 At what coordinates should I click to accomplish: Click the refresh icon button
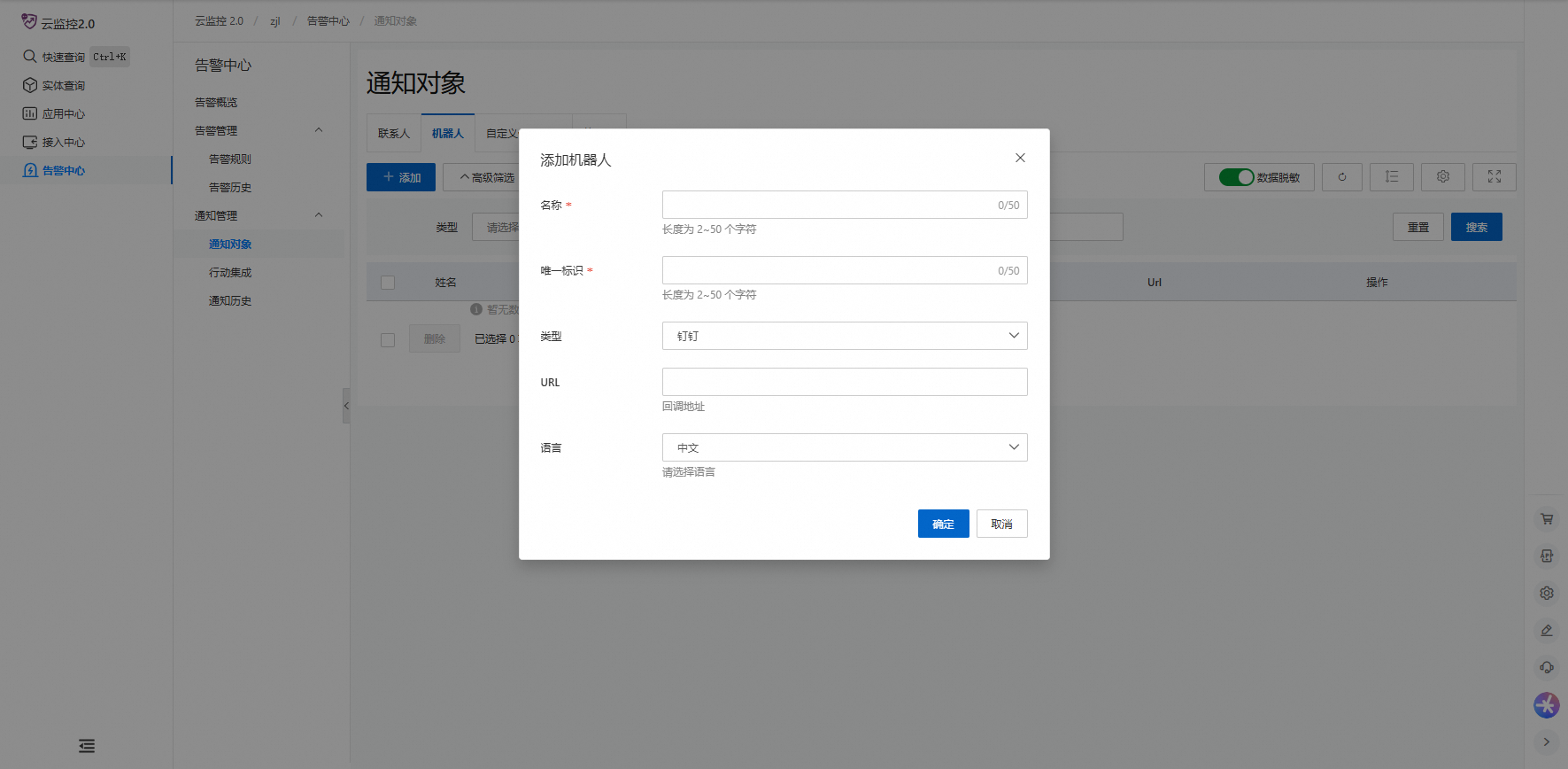1342,177
